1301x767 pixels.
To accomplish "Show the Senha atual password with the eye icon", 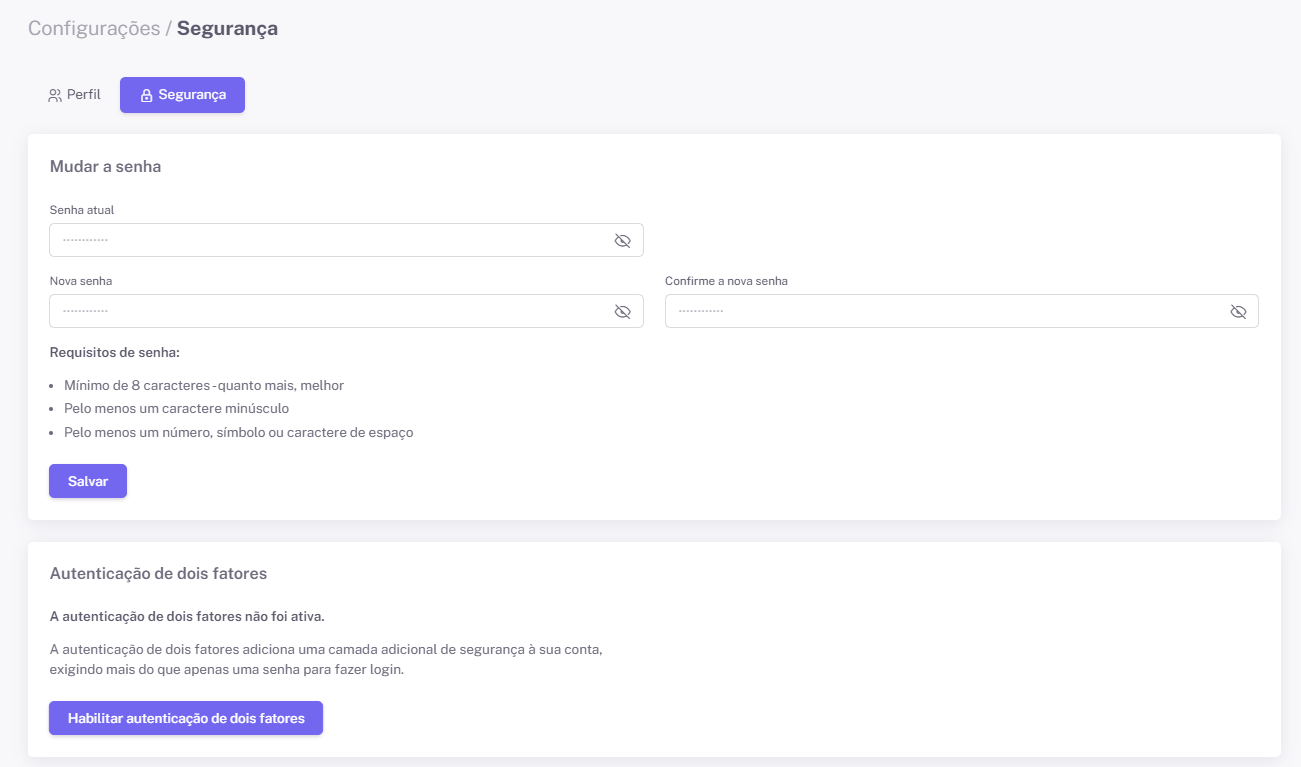I will (622, 241).
